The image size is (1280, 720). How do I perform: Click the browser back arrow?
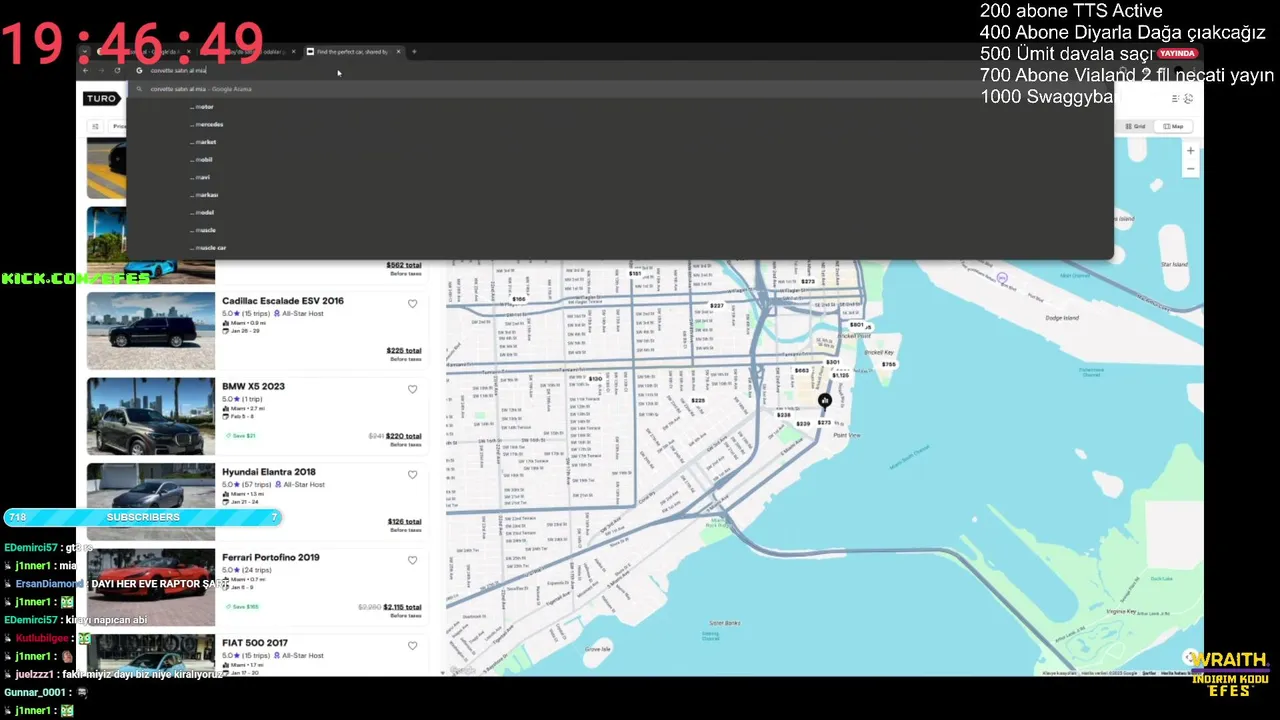(85, 71)
